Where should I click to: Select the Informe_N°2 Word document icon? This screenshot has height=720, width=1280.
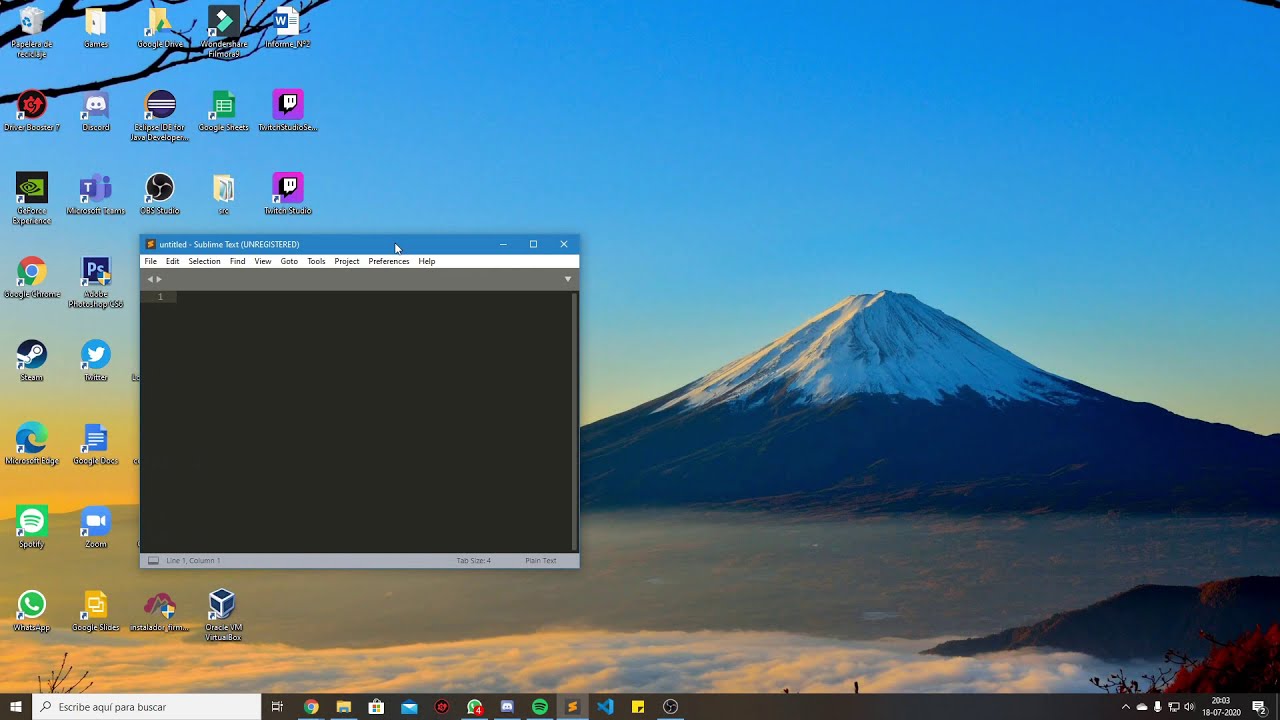287,28
